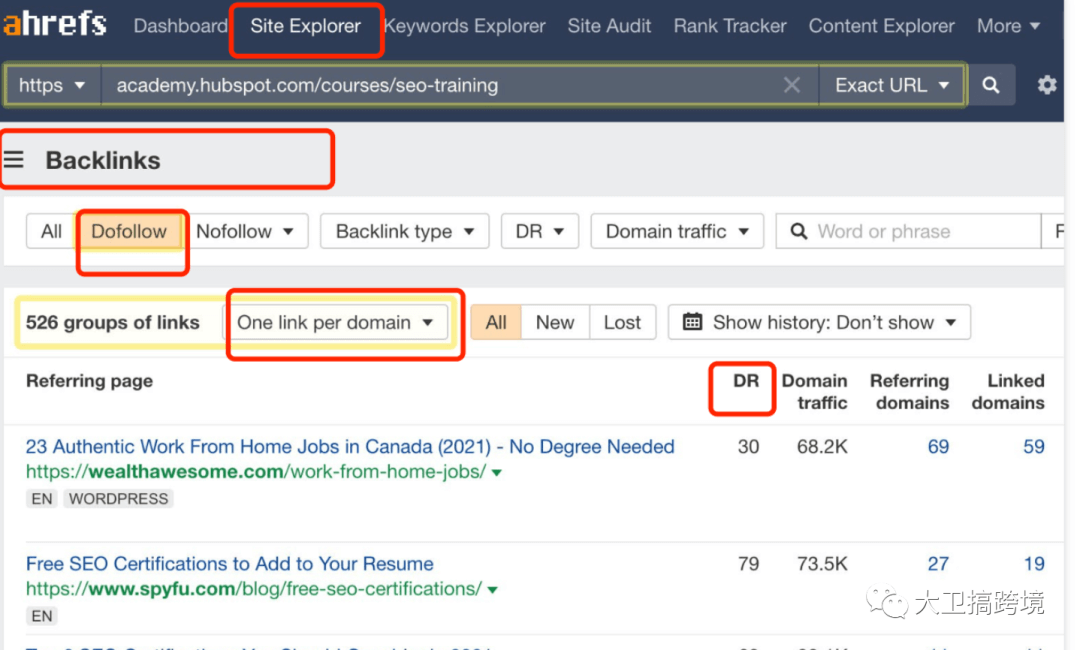Open the Backlink type dropdown
Viewport: 1080px width, 650px height.
point(405,231)
